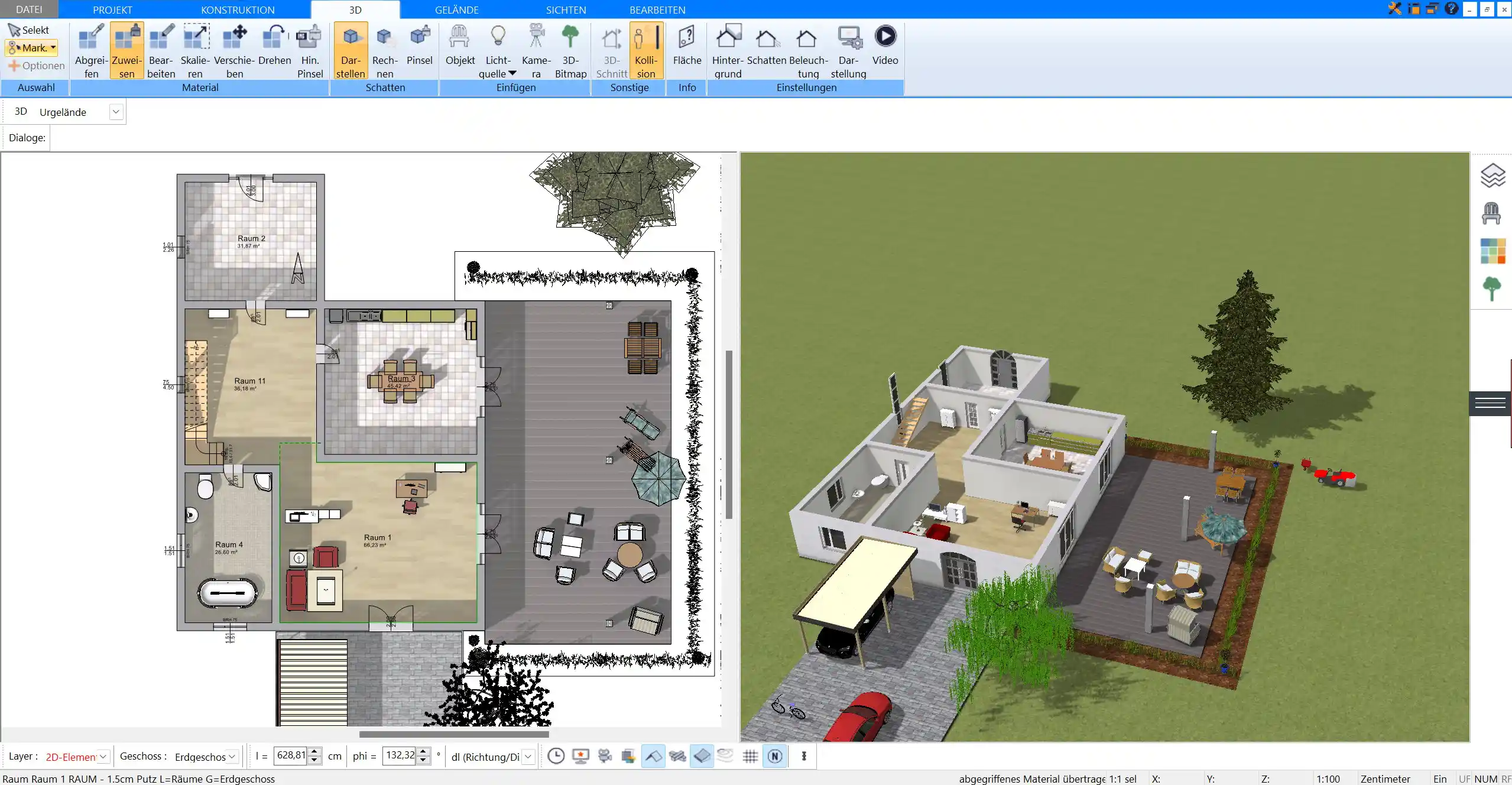Insert a Kamera
The width and height of the screenshot is (1512, 785).
tap(536, 51)
